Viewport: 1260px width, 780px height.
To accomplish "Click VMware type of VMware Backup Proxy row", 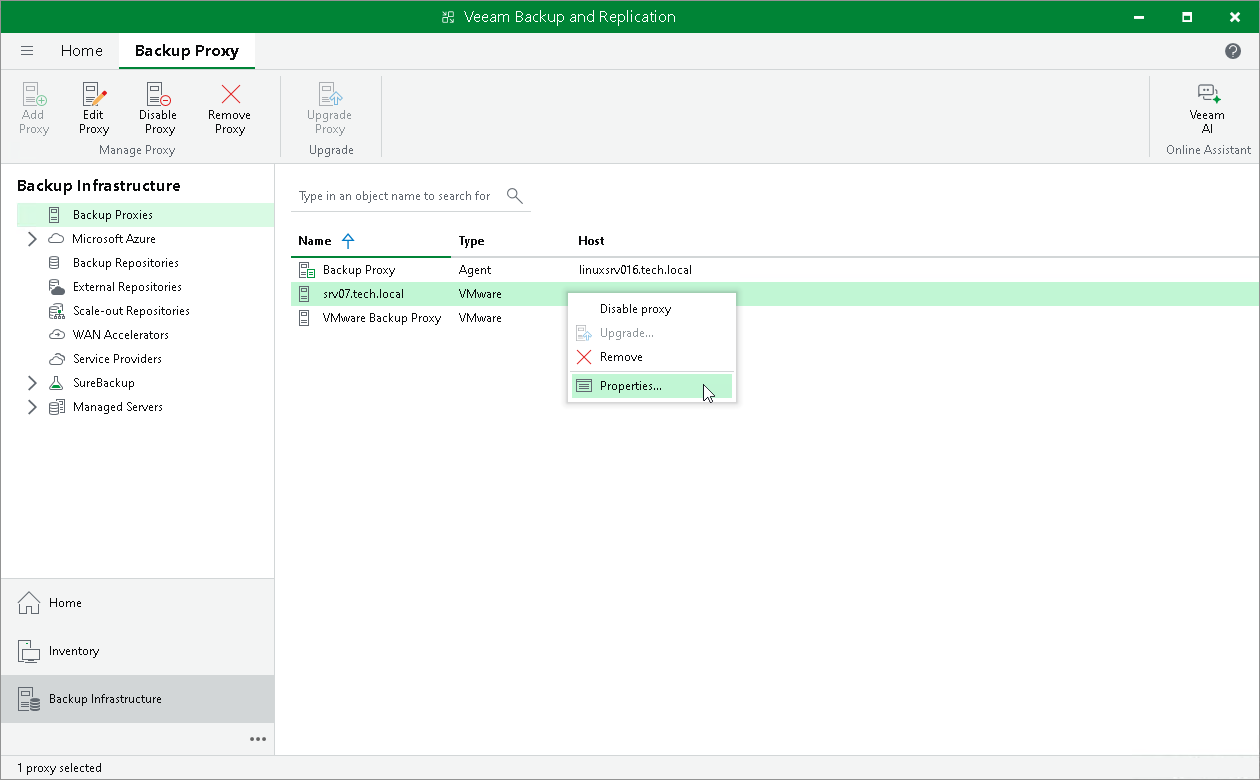I will coord(480,318).
